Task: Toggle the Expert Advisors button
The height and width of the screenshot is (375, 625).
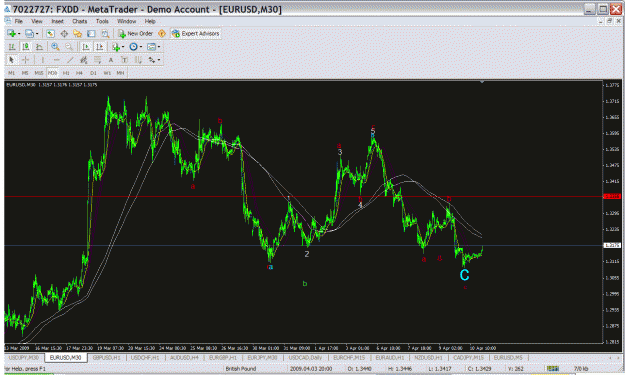Action: click(x=196, y=33)
